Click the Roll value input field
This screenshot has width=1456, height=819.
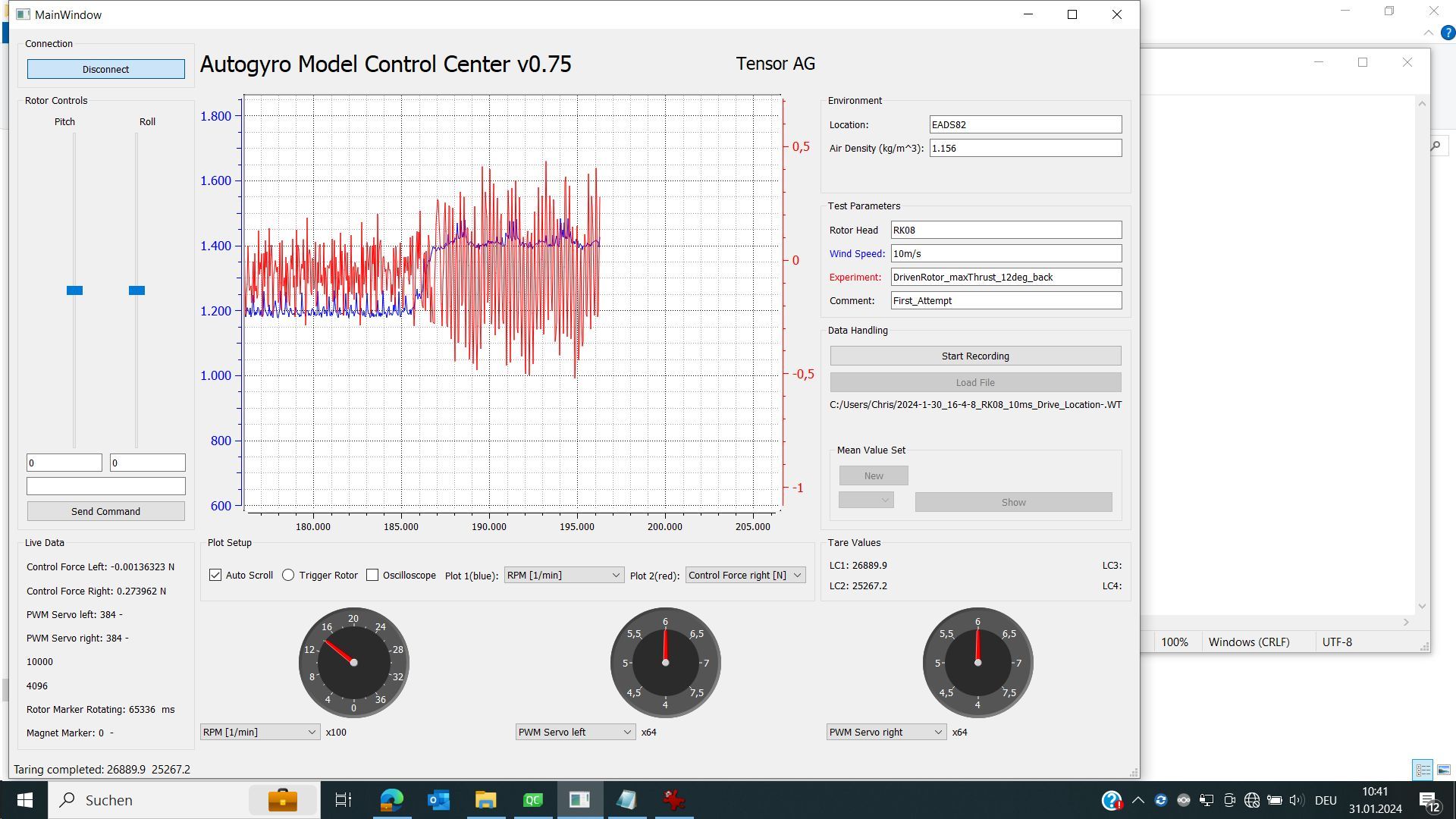pyautogui.click(x=148, y=463)
